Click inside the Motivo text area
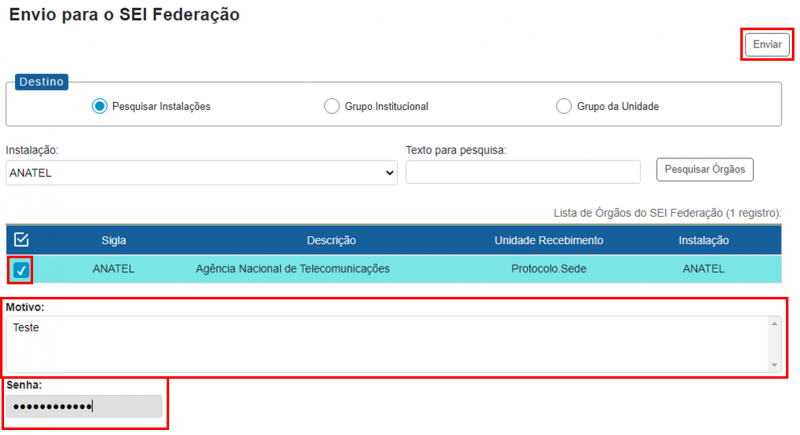The image size is (800, 435). click(x=385, y=343)
